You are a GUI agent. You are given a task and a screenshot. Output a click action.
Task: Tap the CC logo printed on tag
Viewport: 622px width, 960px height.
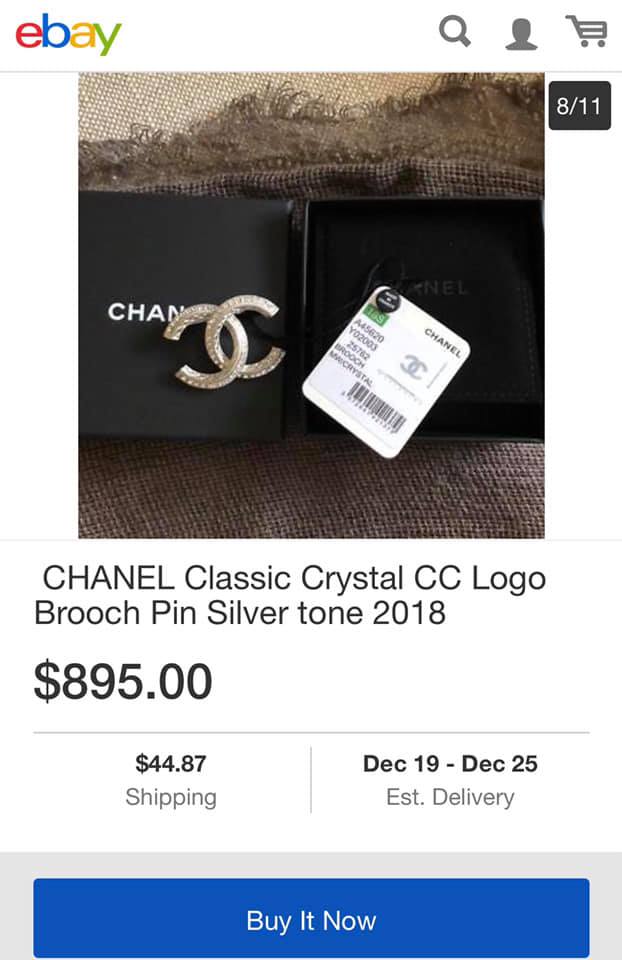(x=413, y=366)
